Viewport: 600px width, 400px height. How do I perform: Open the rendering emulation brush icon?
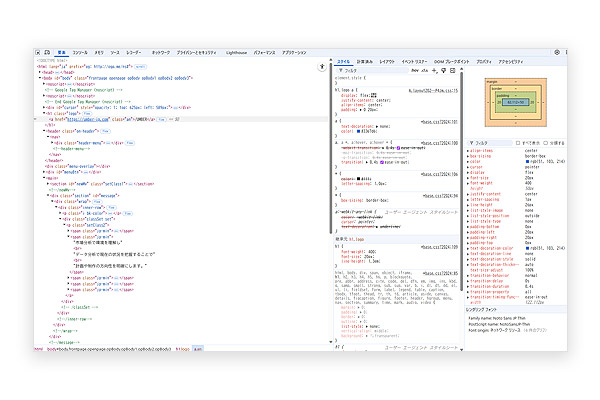[x=443, y=70]
